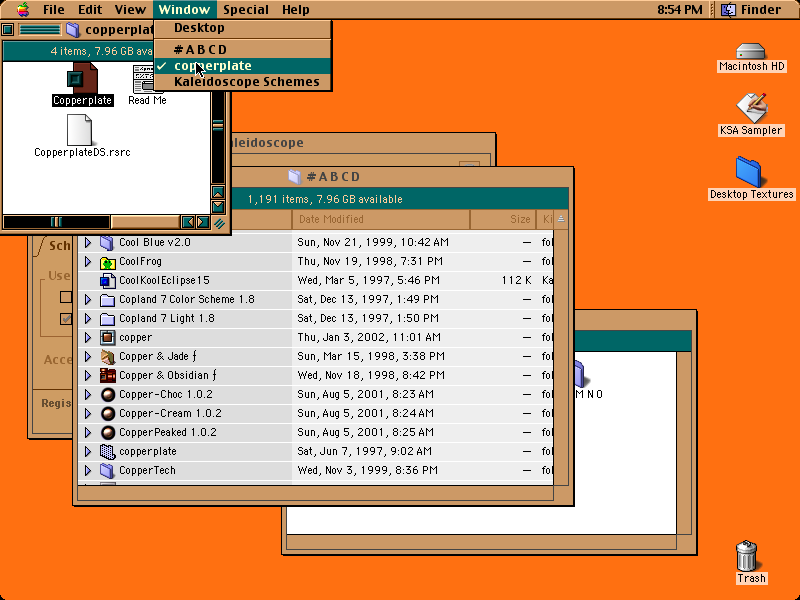Click the '112 K' size value
800x600 pixels.
click(x=516, y=281)
